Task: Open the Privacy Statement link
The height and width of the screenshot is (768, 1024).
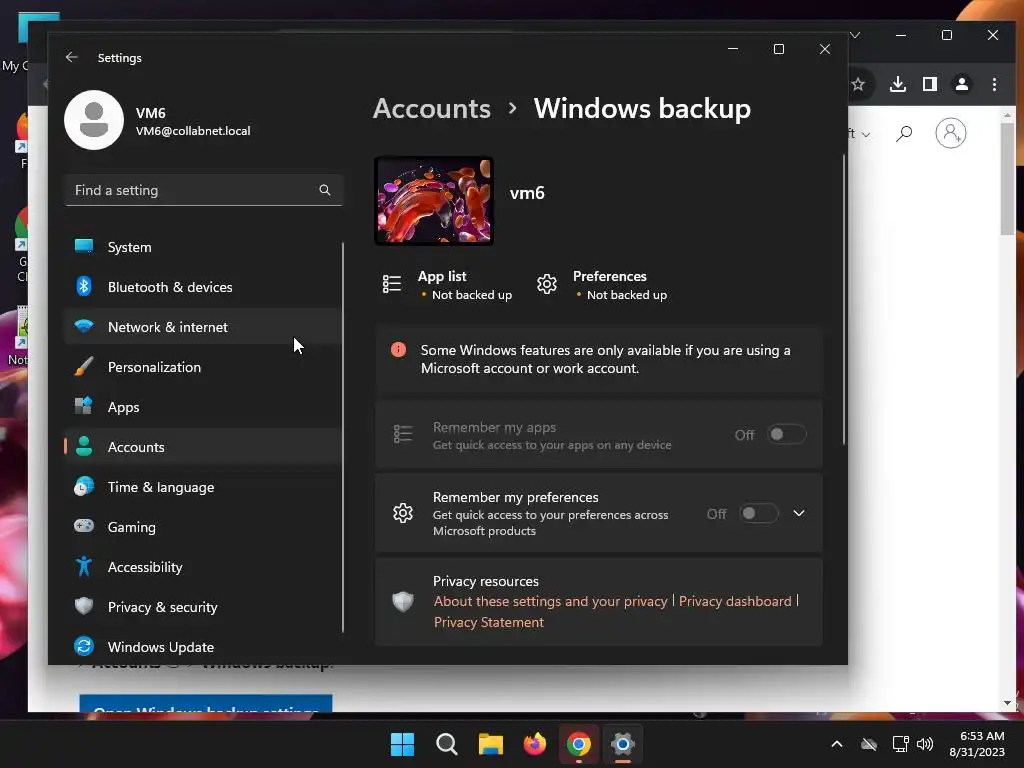Action: pos(488,622)
